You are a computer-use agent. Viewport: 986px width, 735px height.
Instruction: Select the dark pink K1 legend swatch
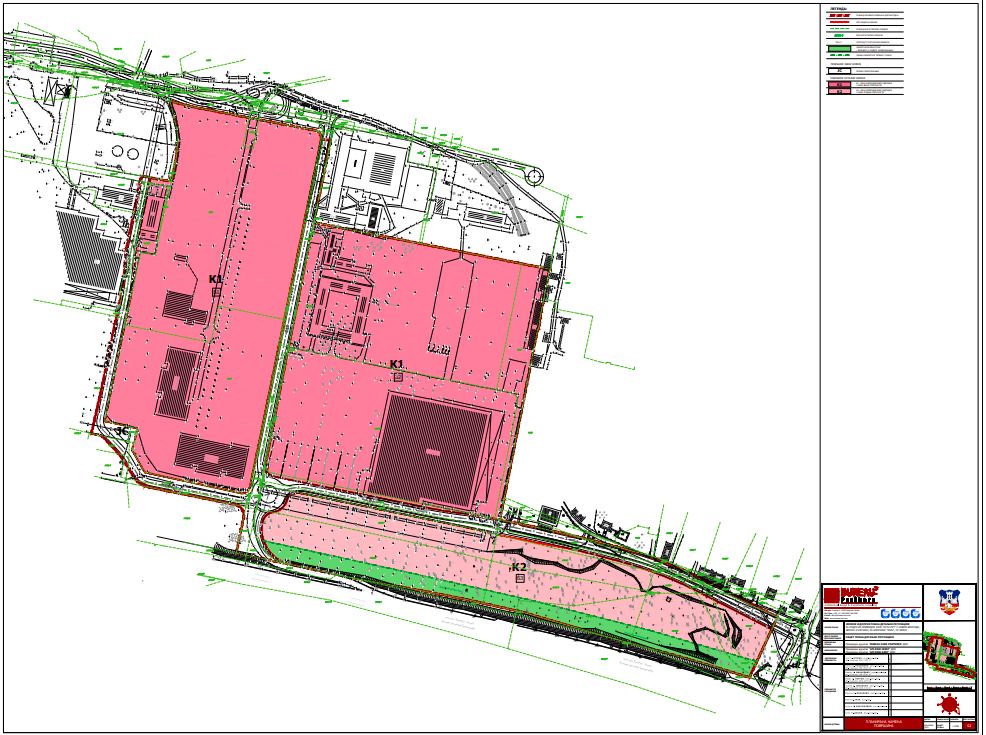click(838, 84)
